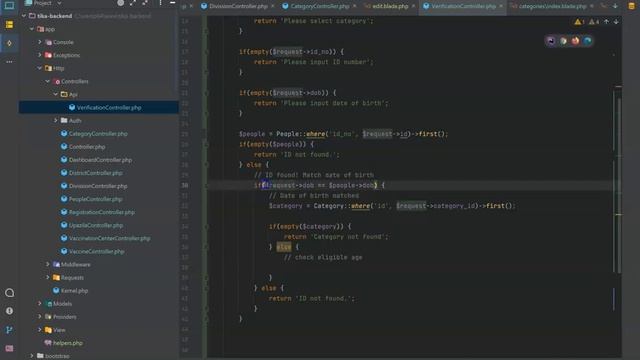
Task: Expand the Requests folder
Action: pos(48,278)
